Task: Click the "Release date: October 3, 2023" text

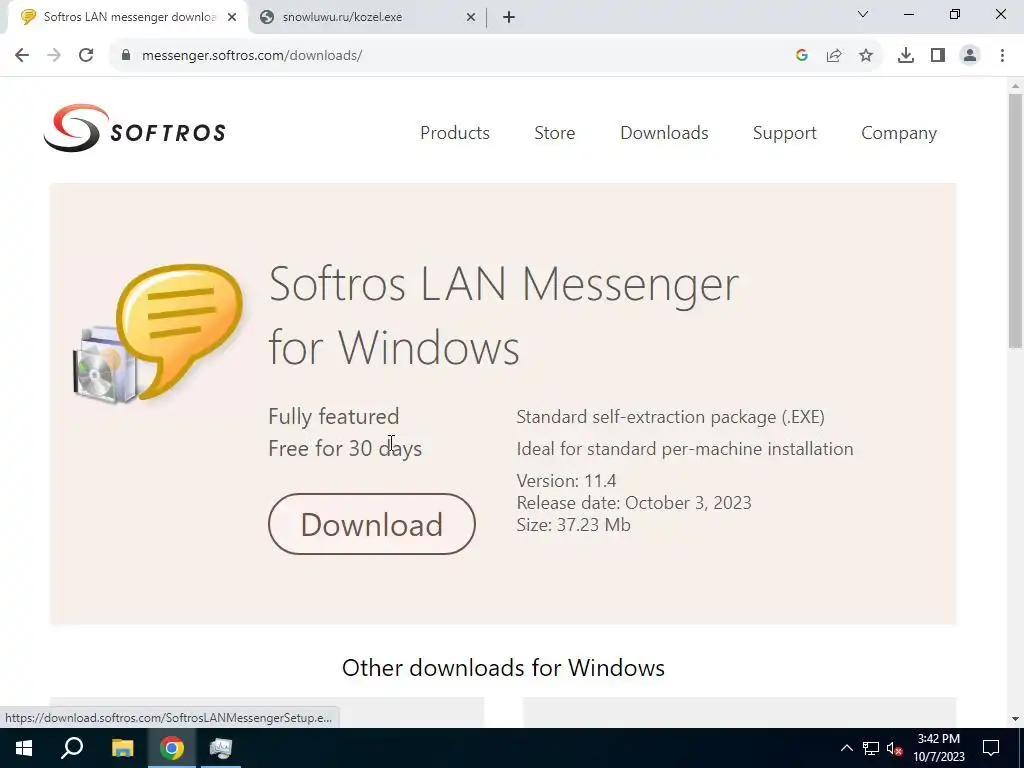Action: tap(633, 503)
